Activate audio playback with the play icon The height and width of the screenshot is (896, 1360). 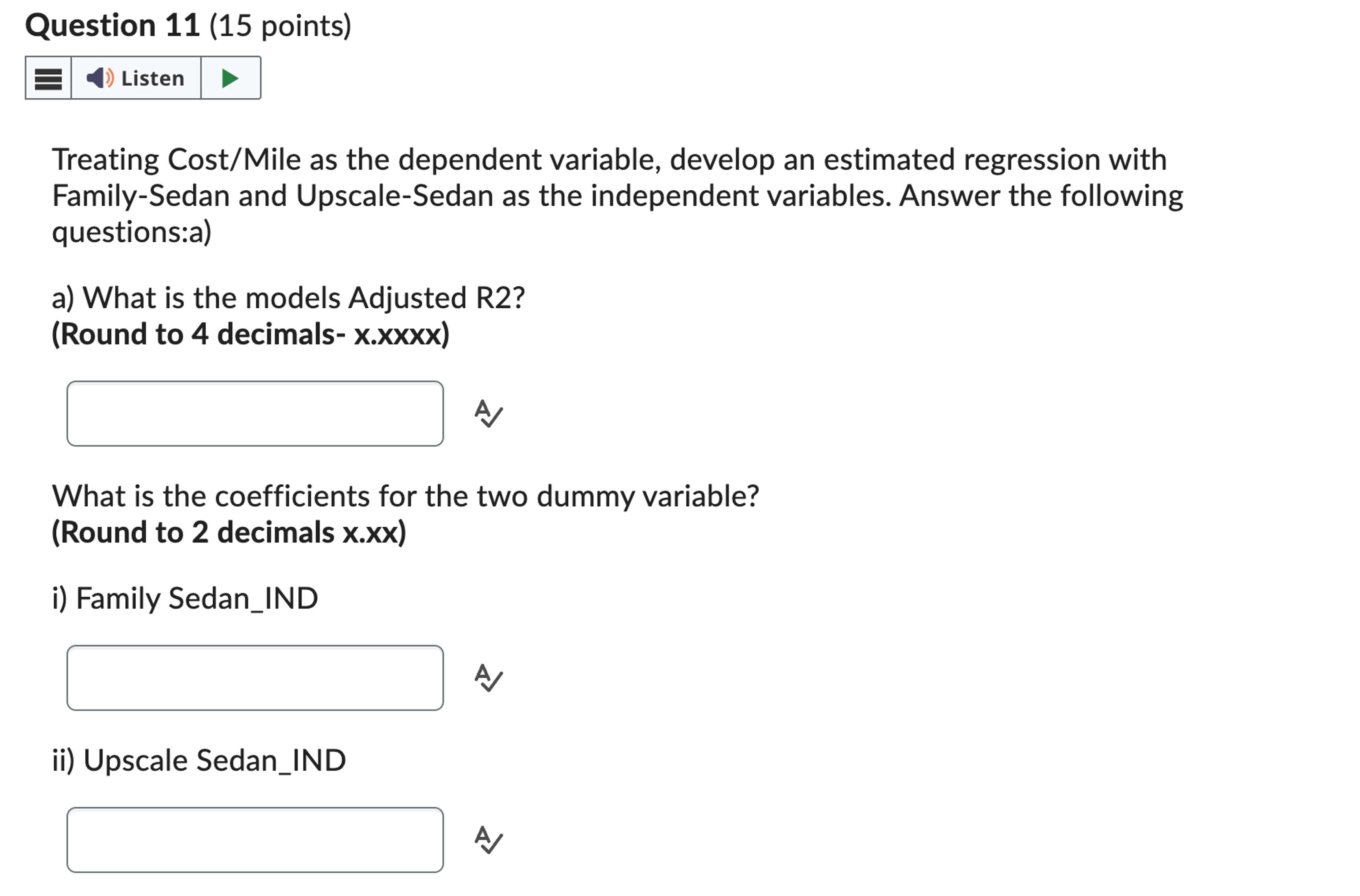click(x=231, y=78)
